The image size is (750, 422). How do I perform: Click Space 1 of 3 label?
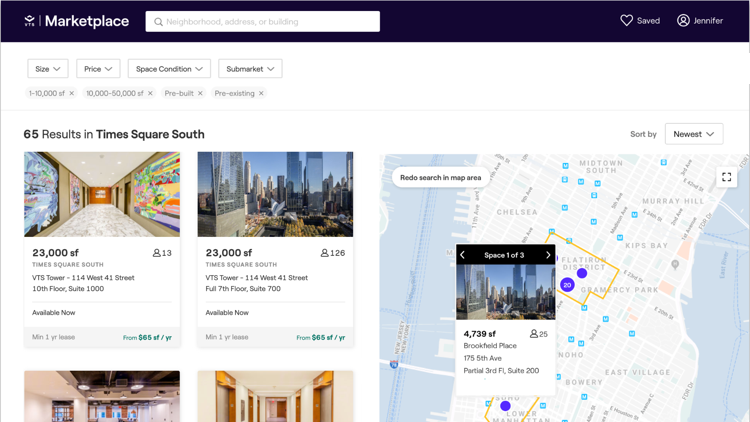pos(504,255)
